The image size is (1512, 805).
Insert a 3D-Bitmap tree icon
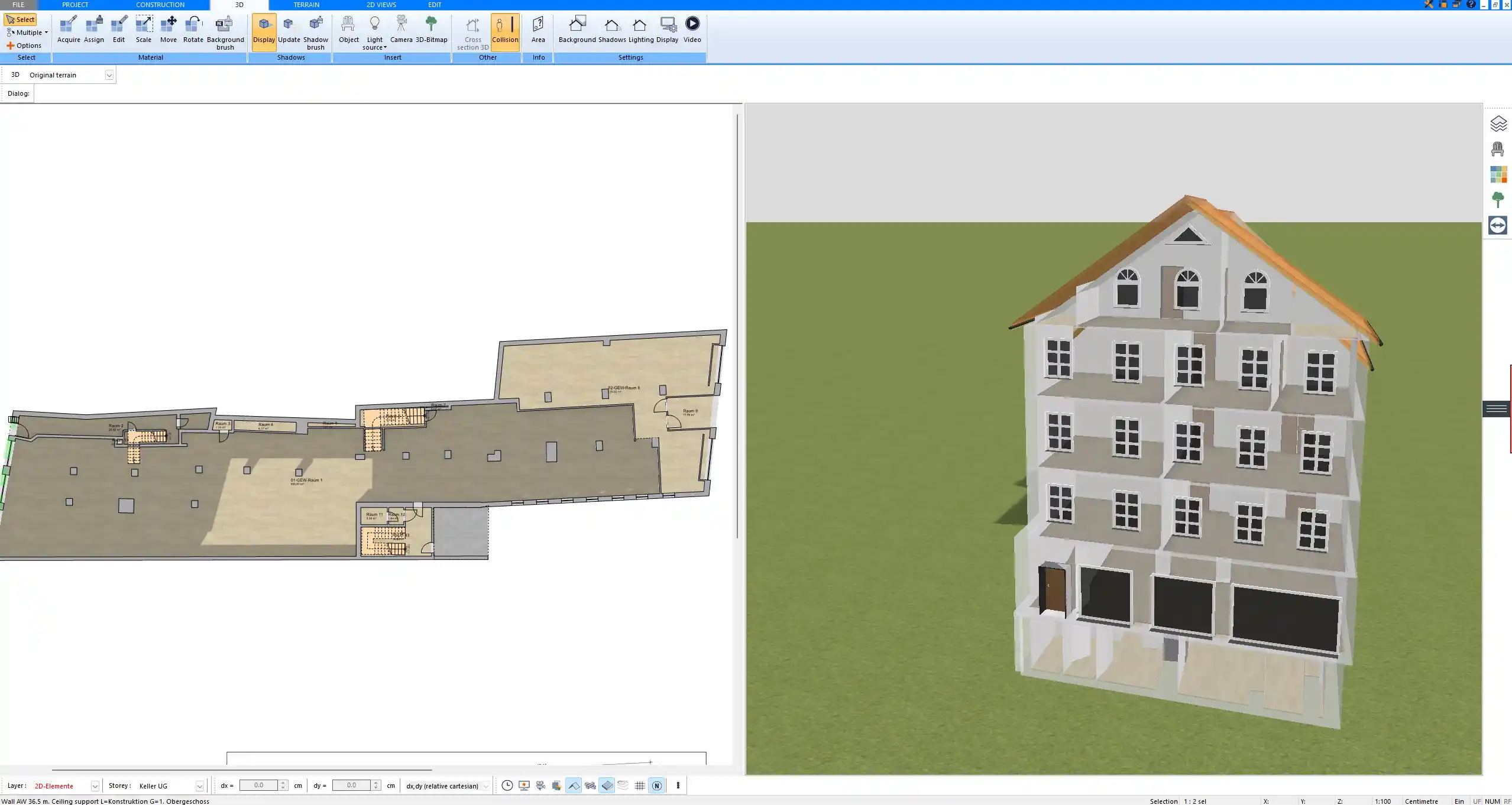pyautogui.click(x=431, y=30)
